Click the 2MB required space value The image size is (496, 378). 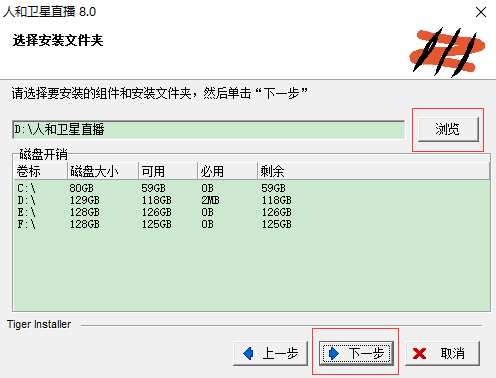[210, 200]
